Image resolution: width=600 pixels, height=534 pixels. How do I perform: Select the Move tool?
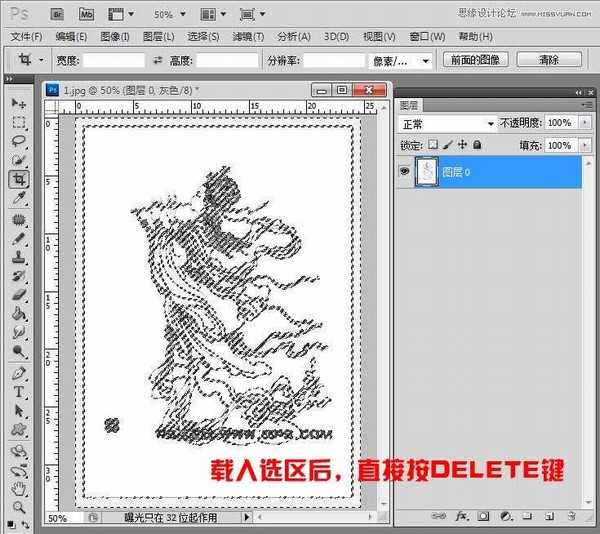pyautogui.click(x=18, y=103)
